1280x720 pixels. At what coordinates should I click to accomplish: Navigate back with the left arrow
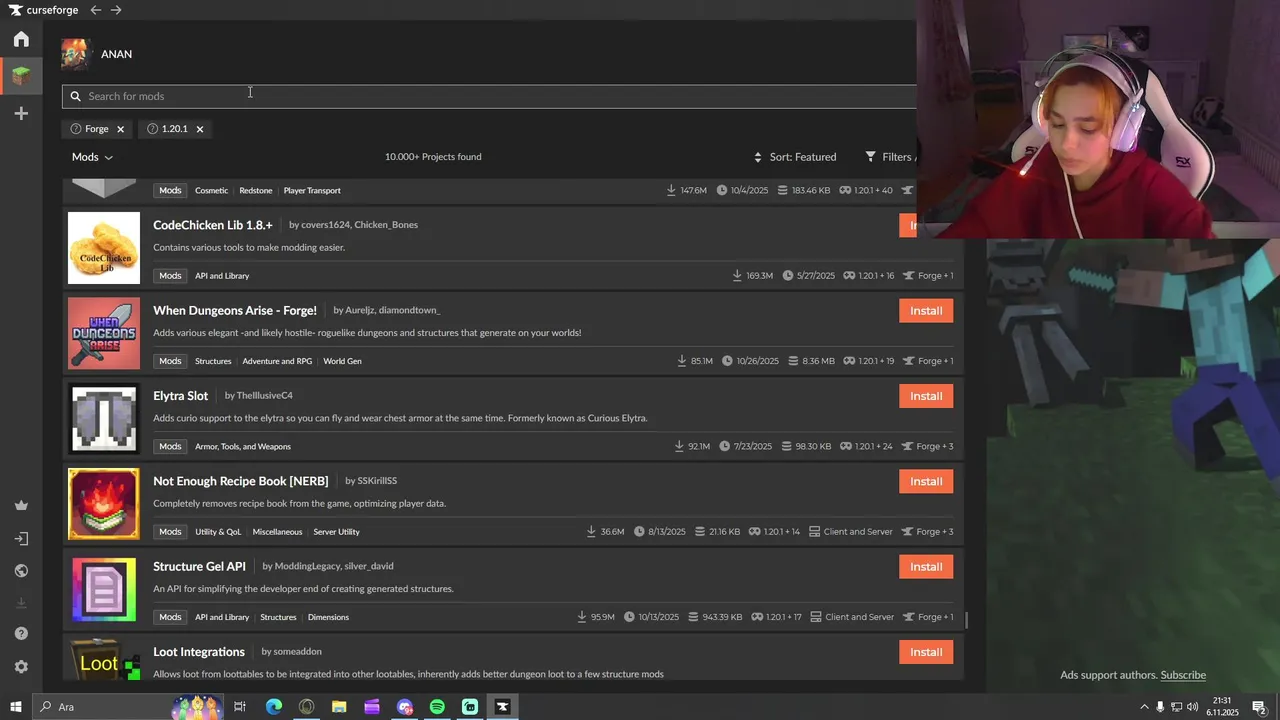pyautogui.click(x=95, y=10)
